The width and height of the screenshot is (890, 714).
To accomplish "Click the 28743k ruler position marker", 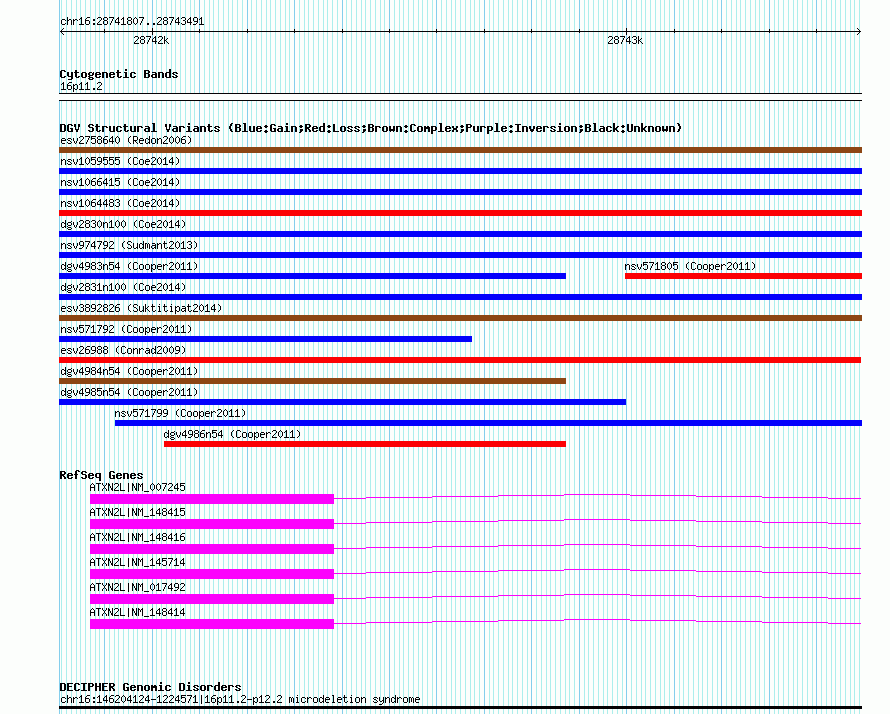I will [x=625, y=40].
